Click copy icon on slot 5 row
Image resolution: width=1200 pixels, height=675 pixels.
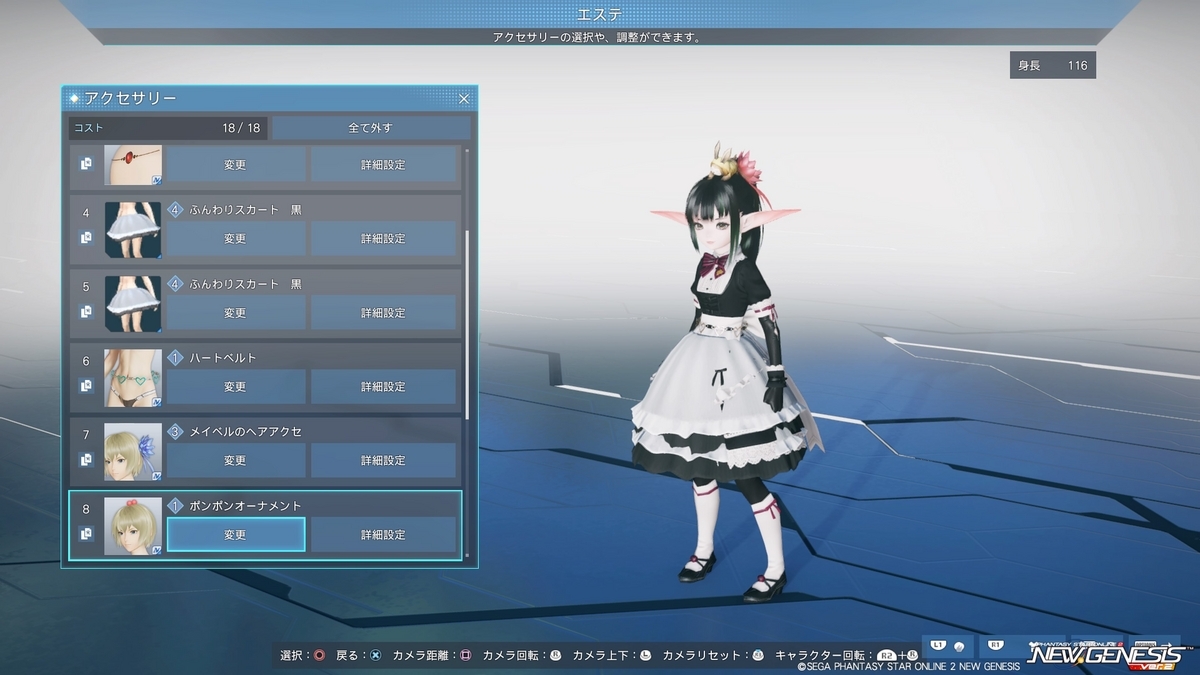[x=86, y=312]
